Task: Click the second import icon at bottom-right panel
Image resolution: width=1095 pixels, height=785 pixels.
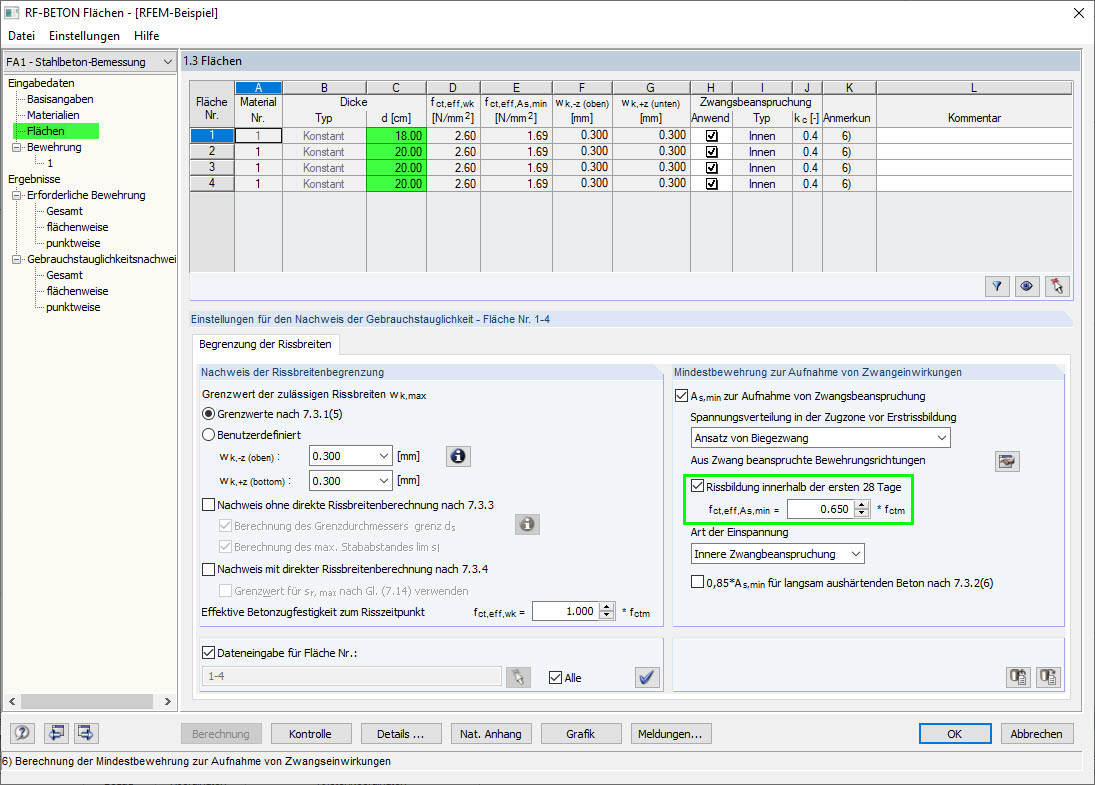Action: (x=1048, y=676)
